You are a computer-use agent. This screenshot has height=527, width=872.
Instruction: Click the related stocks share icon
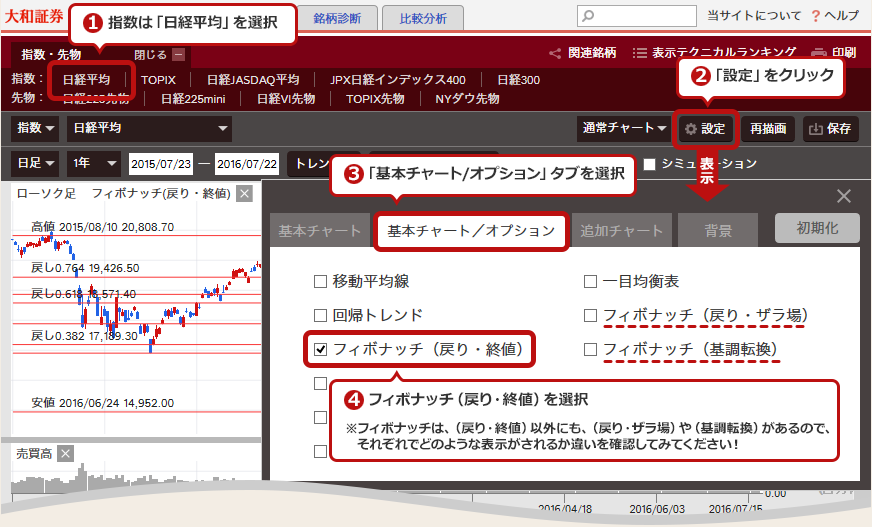[554, 53]
